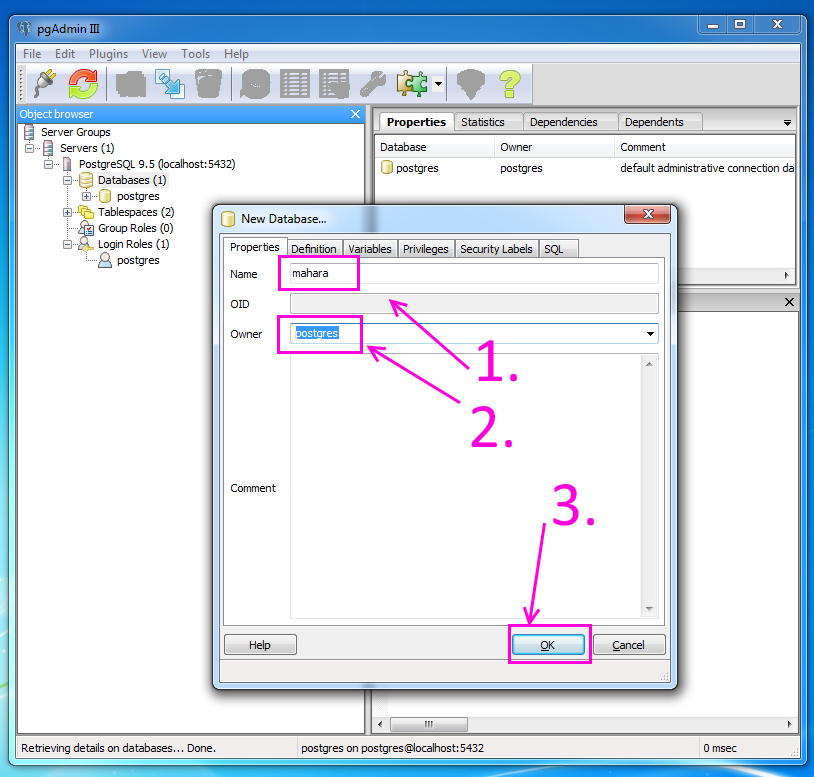Click the Name field containing mahara
This screenshot has height=777, width=814.
point(474,274)
